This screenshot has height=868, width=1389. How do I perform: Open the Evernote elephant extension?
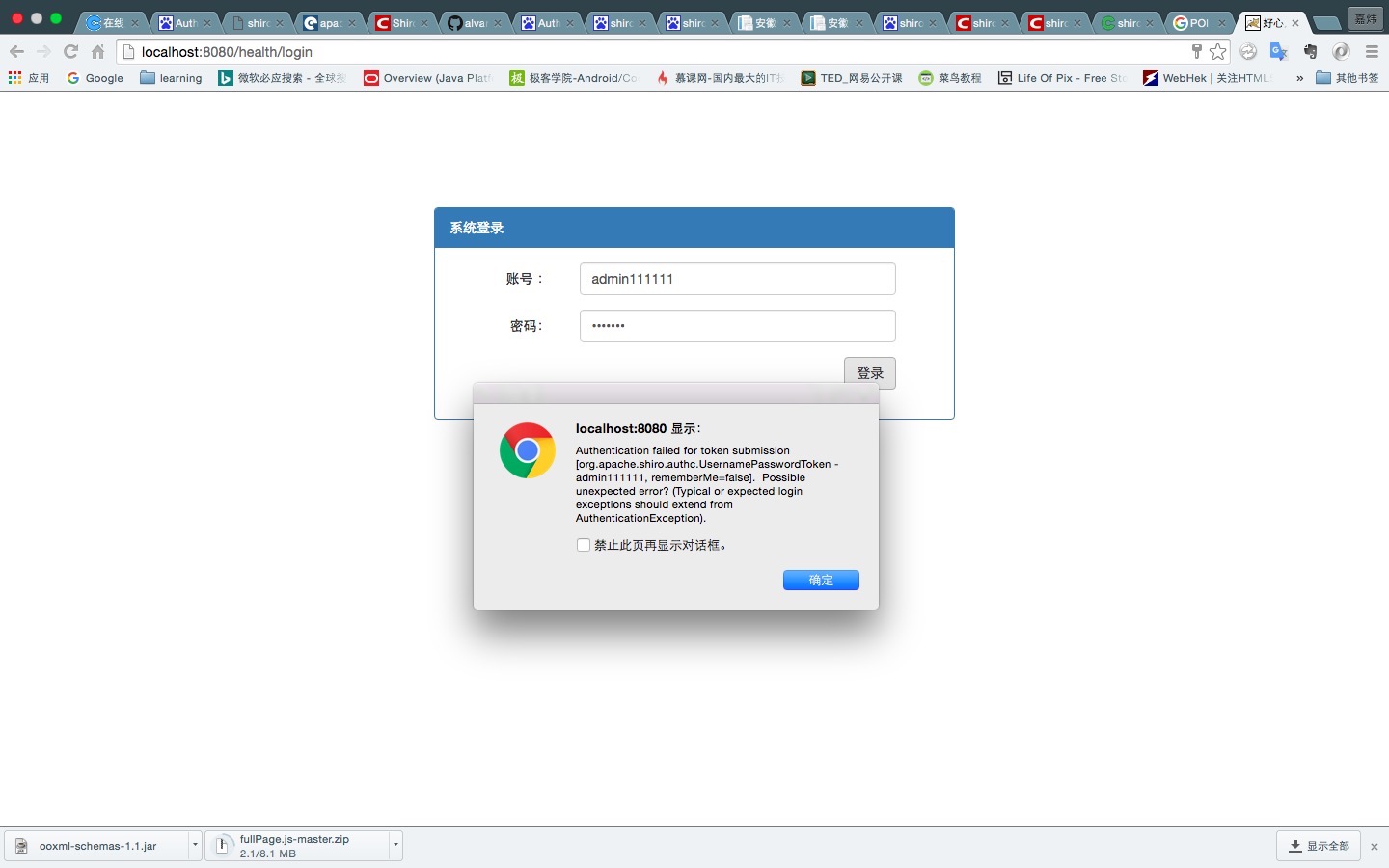coord(1310,52)
